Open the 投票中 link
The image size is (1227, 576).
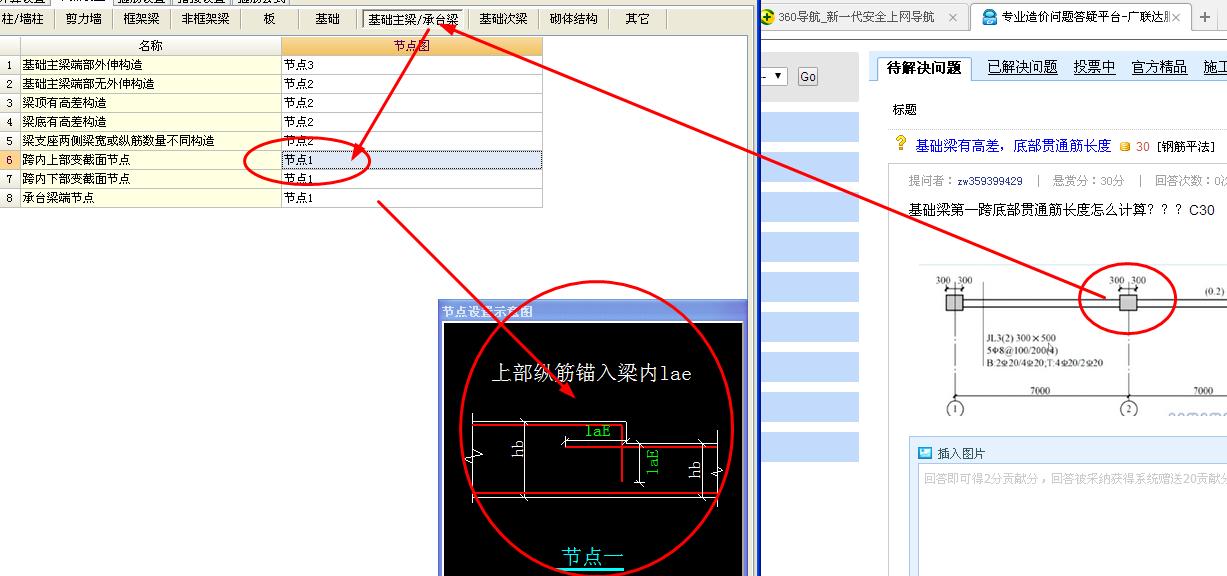click(1094, 67)
